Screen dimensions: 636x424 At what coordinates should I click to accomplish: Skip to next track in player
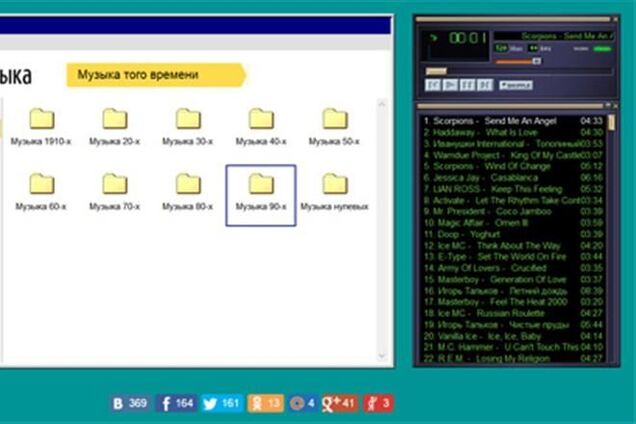(485, 85)
